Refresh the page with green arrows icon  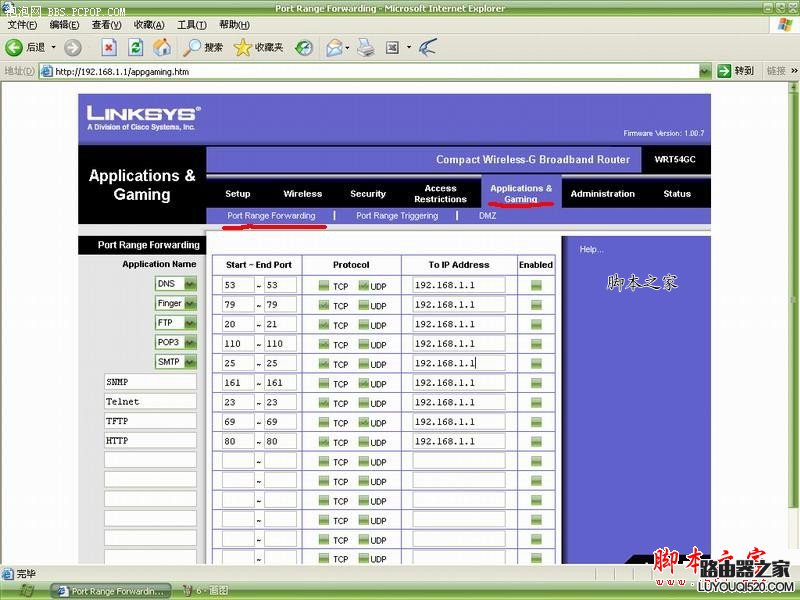135,47
